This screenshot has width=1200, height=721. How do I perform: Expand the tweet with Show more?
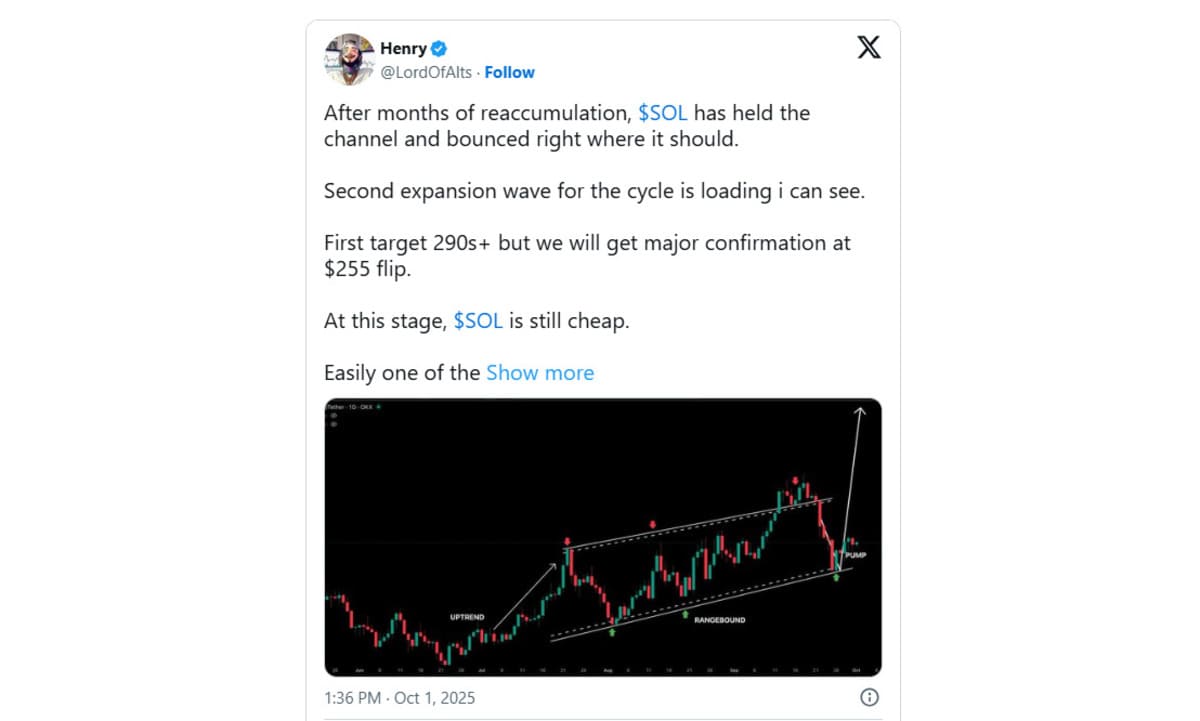[540, 373]
